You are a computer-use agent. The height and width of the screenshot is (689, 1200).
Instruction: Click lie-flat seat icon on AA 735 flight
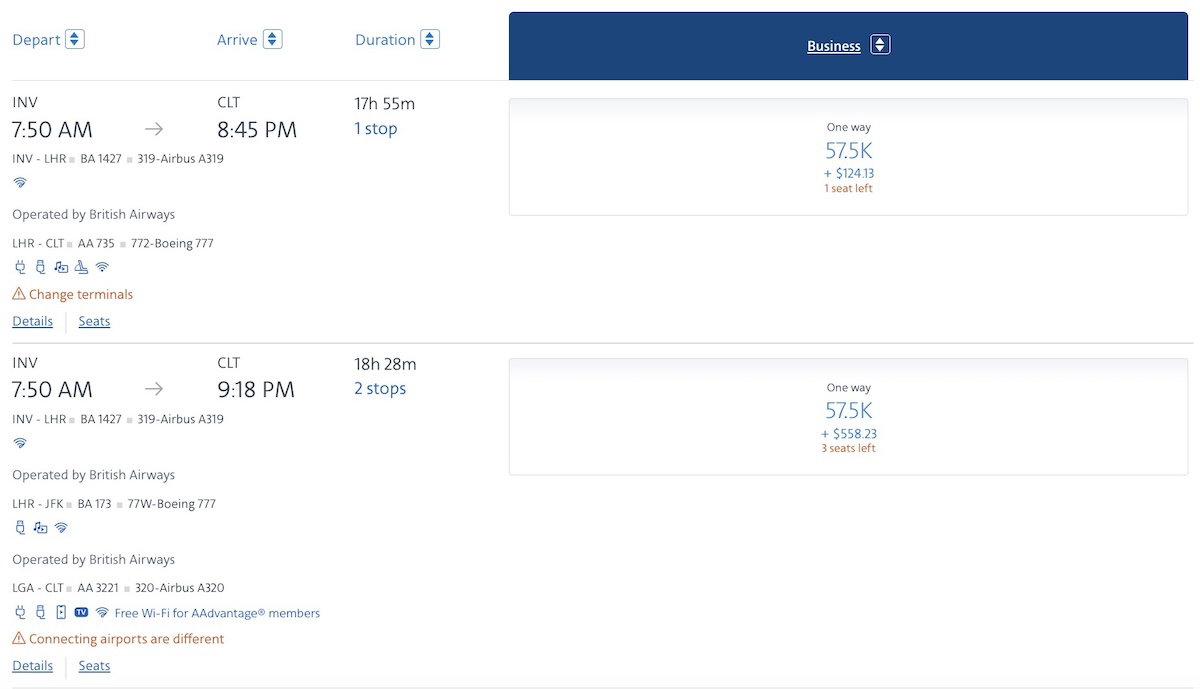81,267
